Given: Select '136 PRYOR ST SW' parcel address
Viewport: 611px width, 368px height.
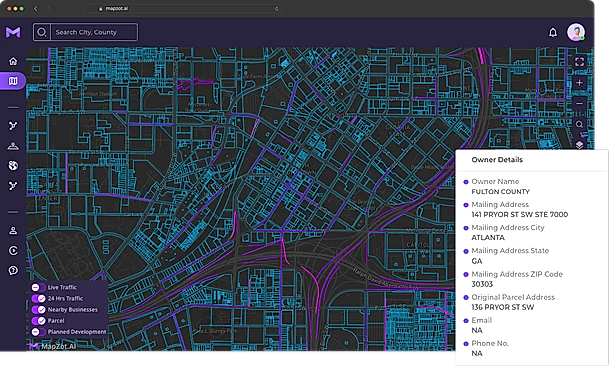Looking at the screenshot, I should click(503, 307).
